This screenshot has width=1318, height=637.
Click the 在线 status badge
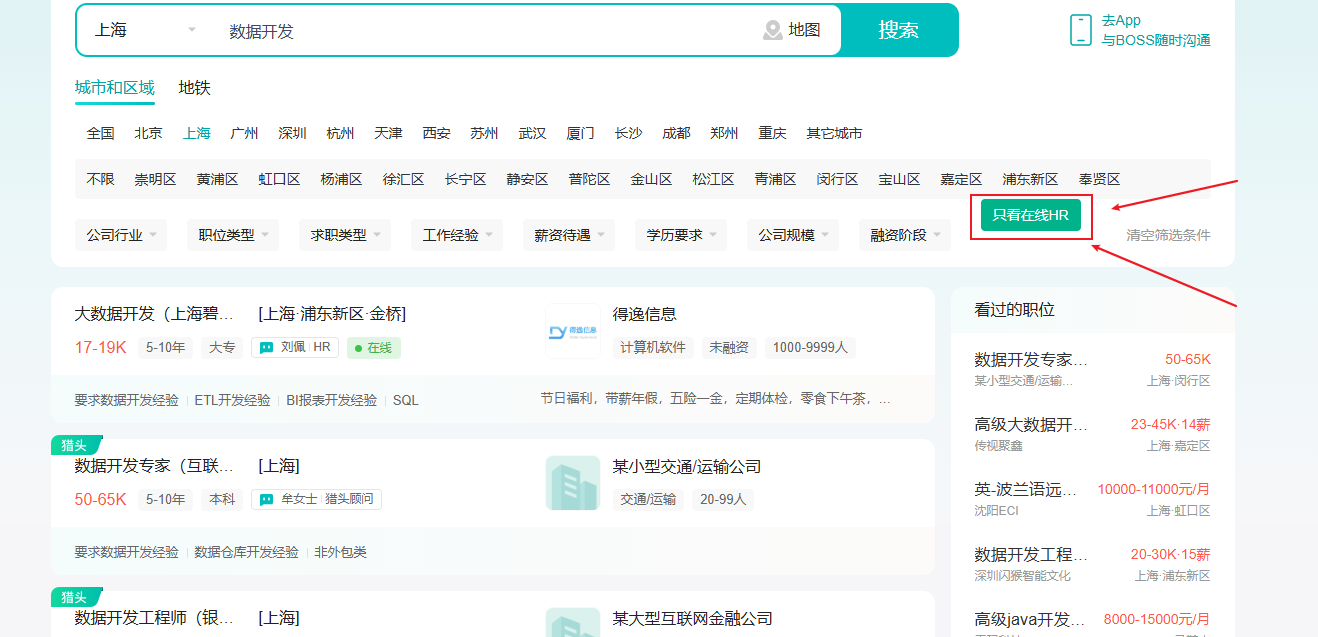coord(374,348)
